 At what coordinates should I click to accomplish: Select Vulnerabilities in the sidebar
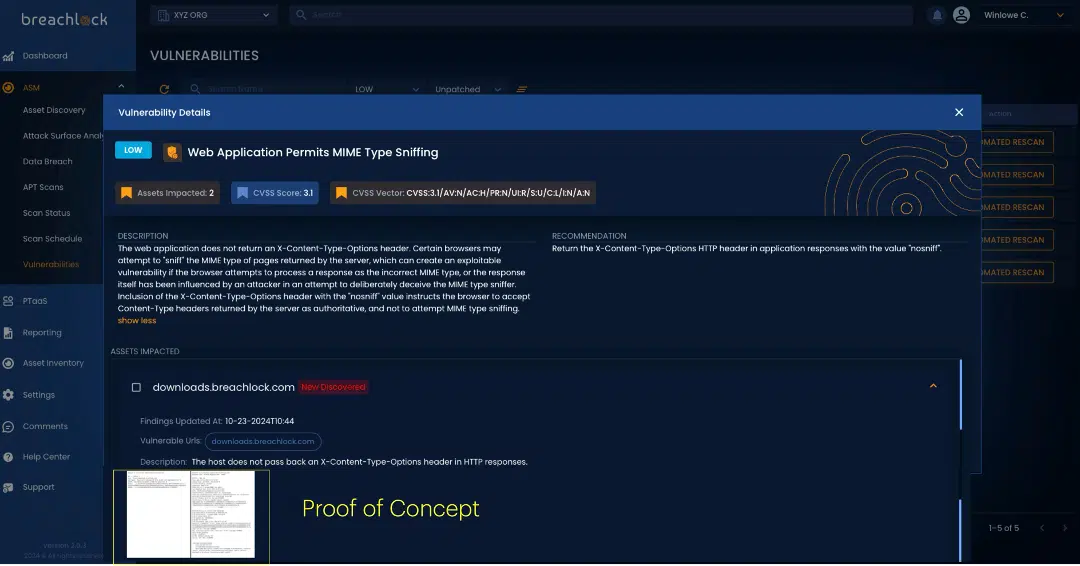(51, 264)
